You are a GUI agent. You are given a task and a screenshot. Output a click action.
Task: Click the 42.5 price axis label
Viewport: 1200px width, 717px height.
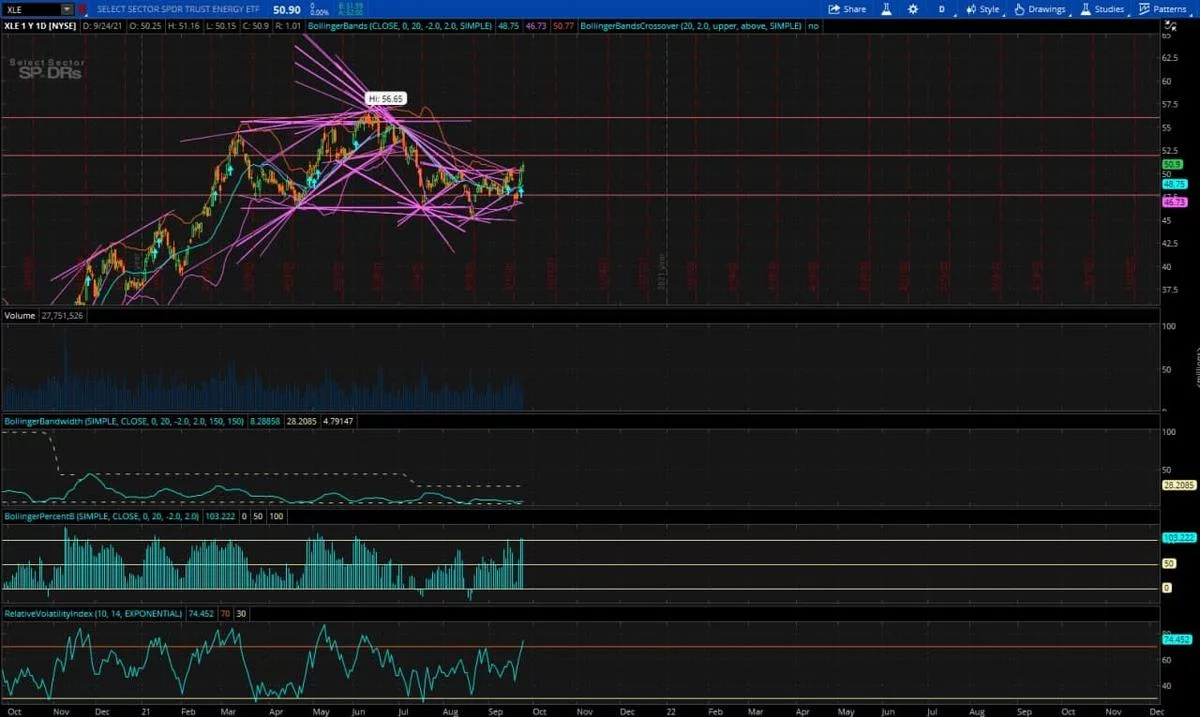1169,243
